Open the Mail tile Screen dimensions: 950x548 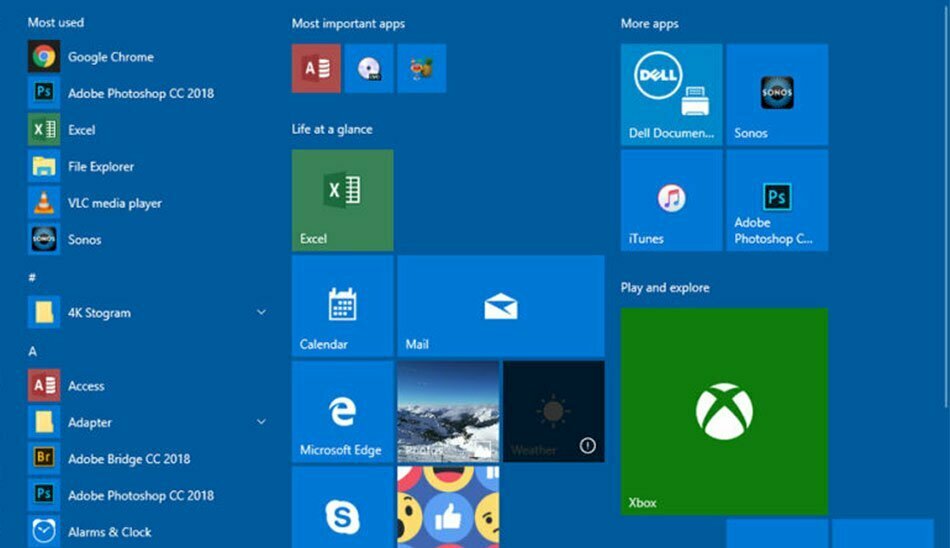click(x=500, y=306)
